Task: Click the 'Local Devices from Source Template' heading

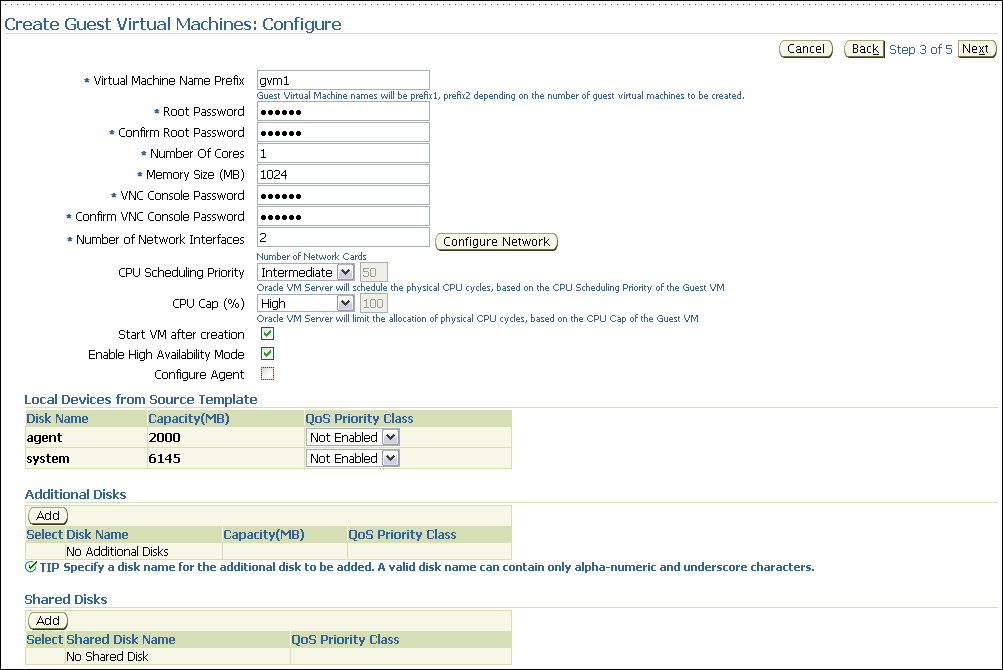Action: [141, 399]
